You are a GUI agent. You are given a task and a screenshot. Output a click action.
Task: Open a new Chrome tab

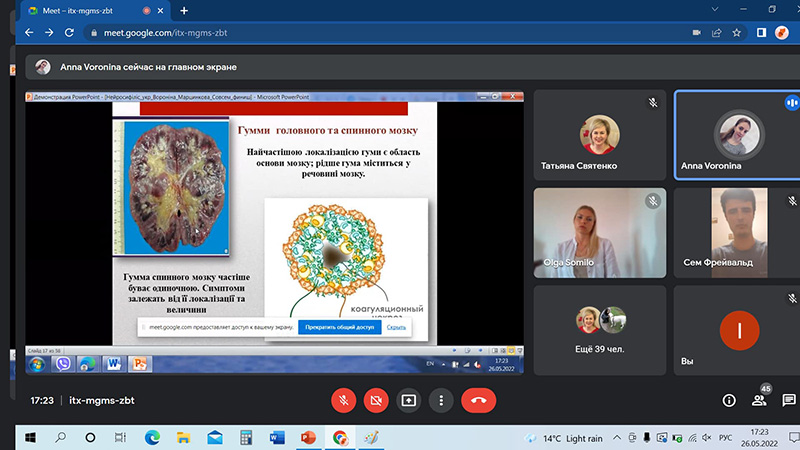tap(184, 10)
